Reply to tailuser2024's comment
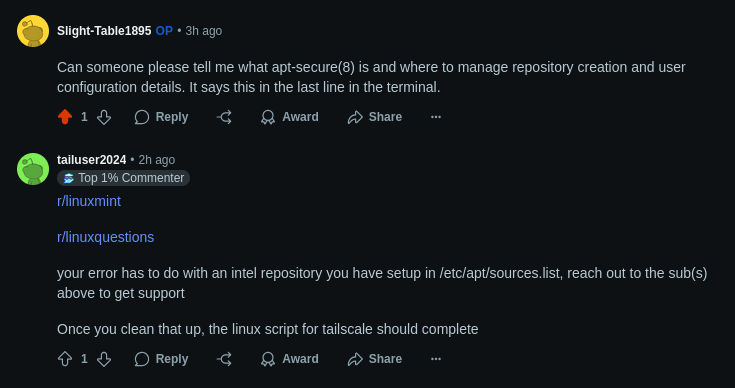The image size is (735, 388). coord(161,359)
